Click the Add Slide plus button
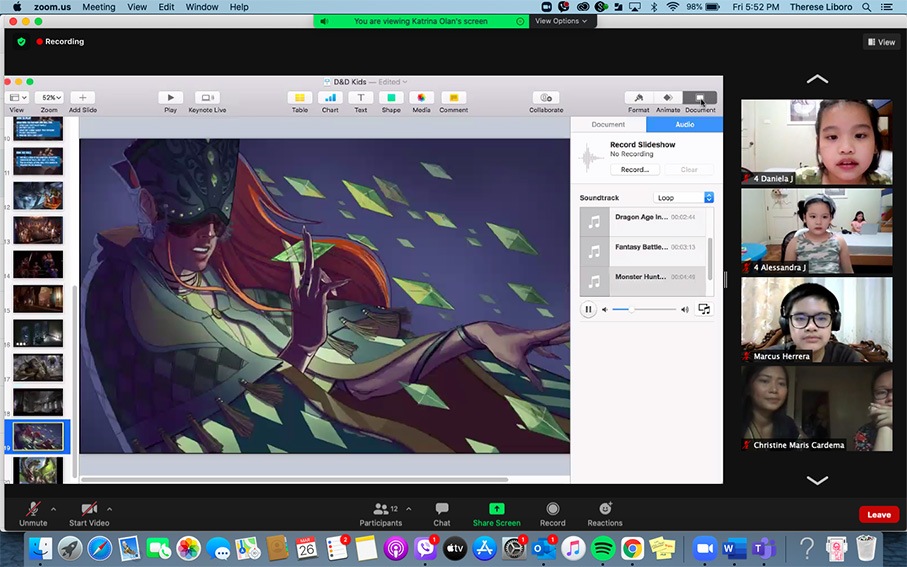907x567 pixels. 83,98
